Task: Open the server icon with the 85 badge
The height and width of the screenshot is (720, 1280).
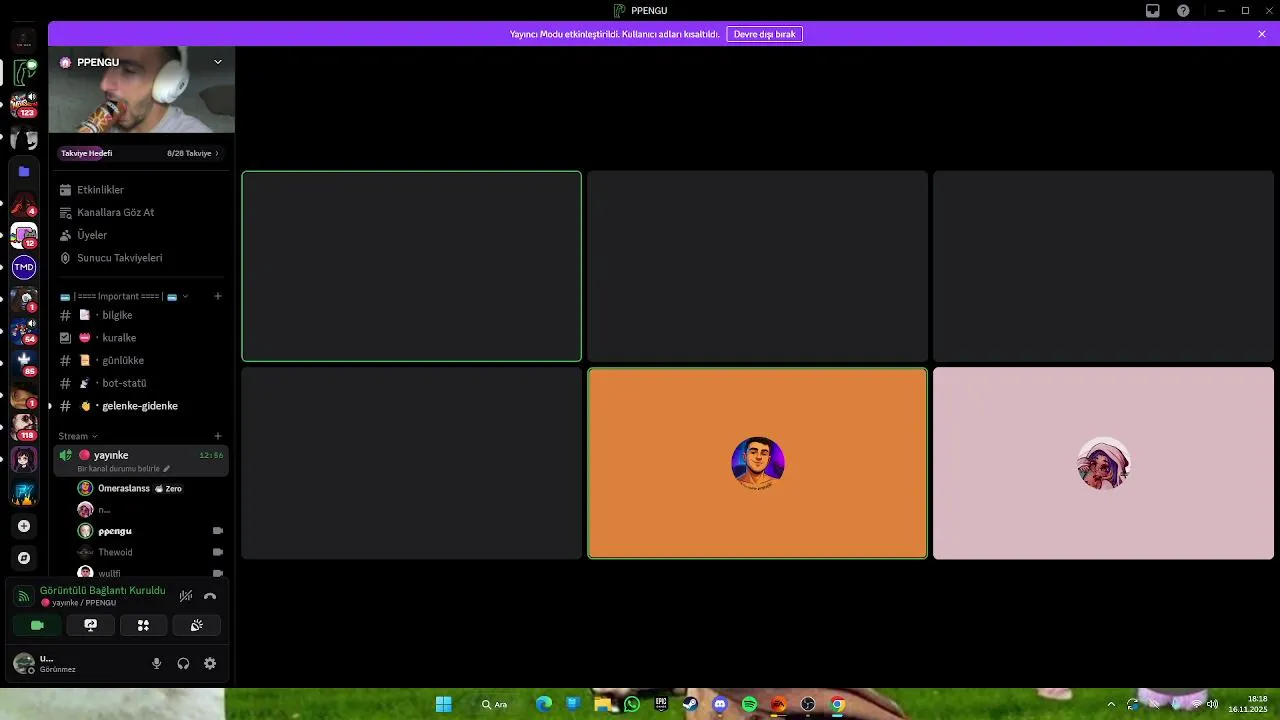Action: coord(24,362)
